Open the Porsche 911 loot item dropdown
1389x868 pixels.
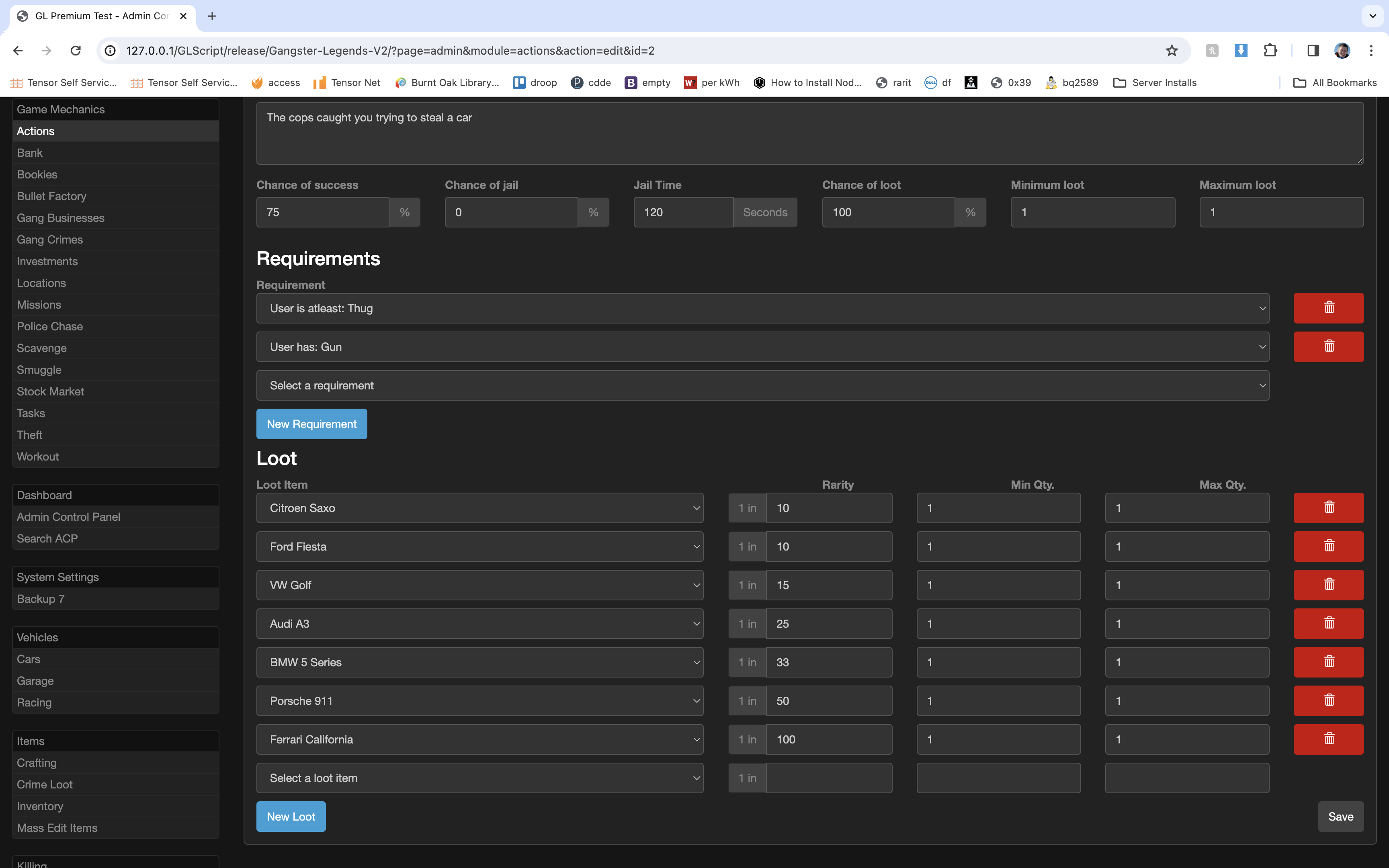click(x=479, y=701)
